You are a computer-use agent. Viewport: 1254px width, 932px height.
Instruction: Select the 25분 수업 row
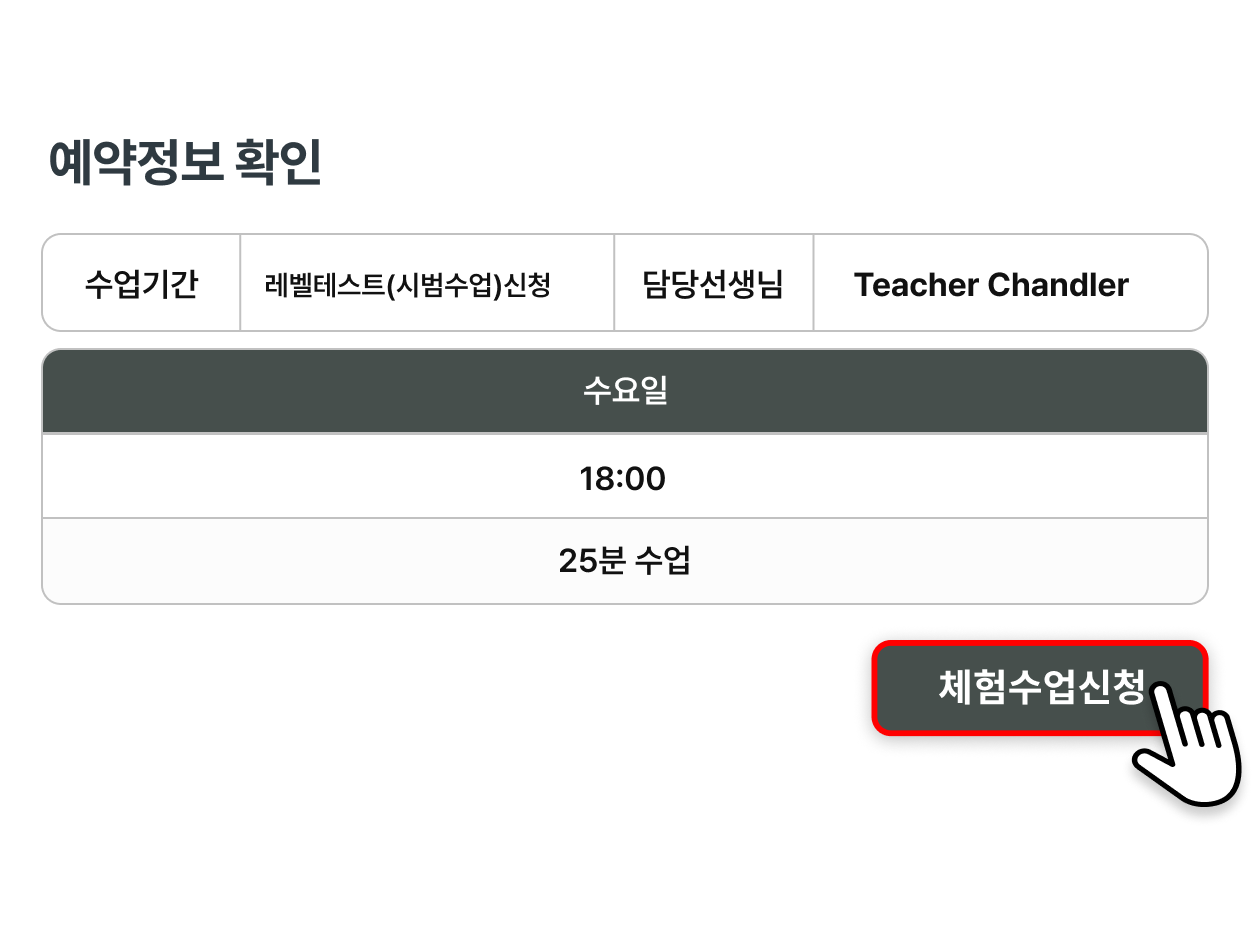point(625,561)
